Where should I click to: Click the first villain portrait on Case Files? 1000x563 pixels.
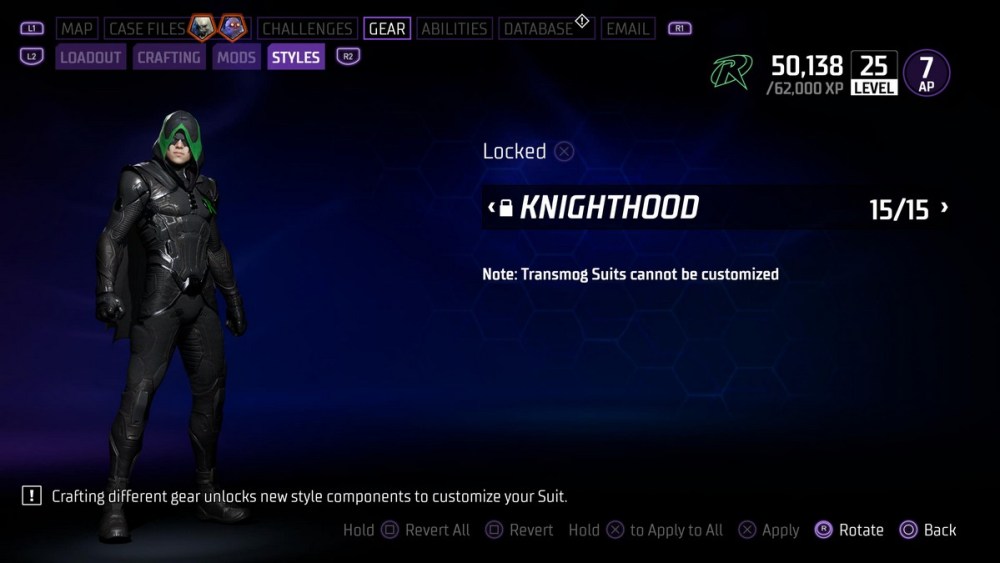coord(202,27)
